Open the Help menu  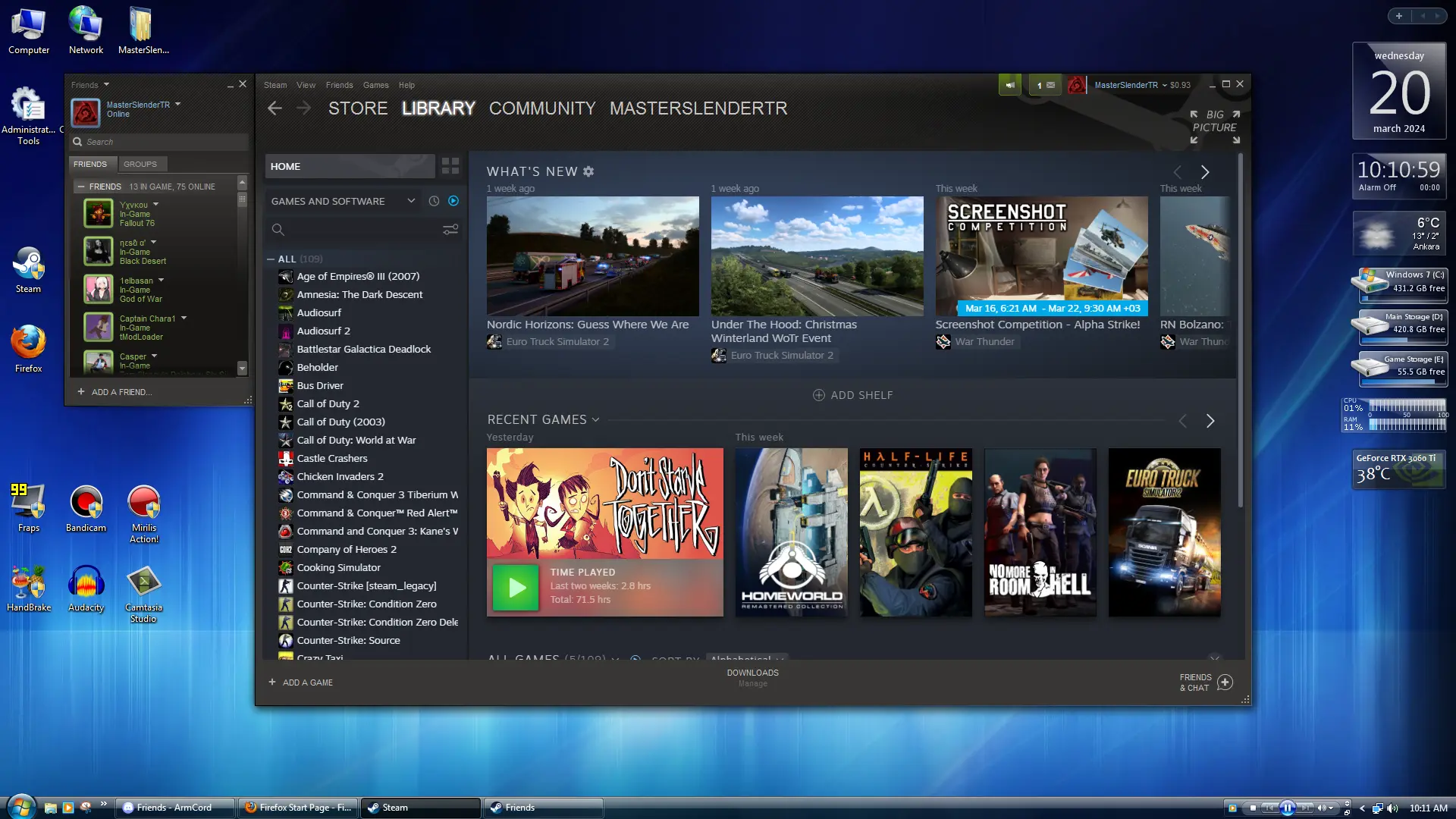(x=406, y=85)
